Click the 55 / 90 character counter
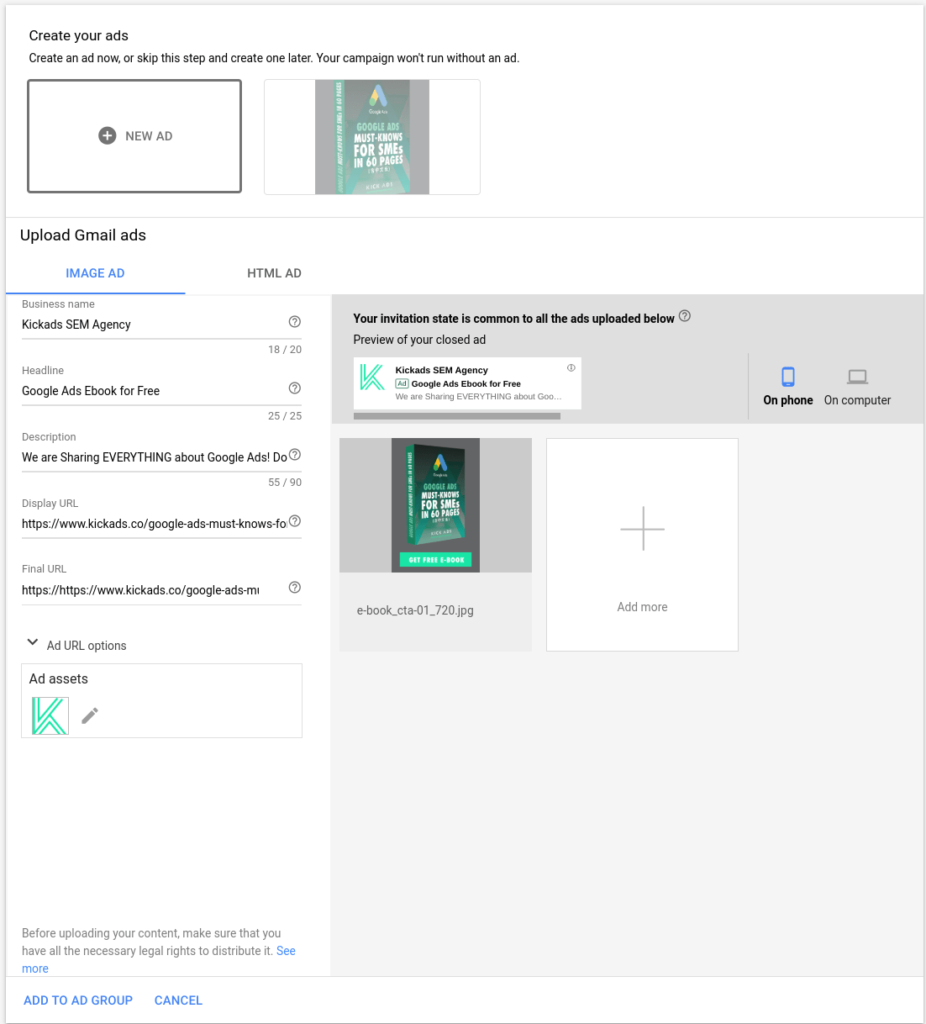Image resolution: width=926 pixels, height=1024 pixels. (285, 482)
